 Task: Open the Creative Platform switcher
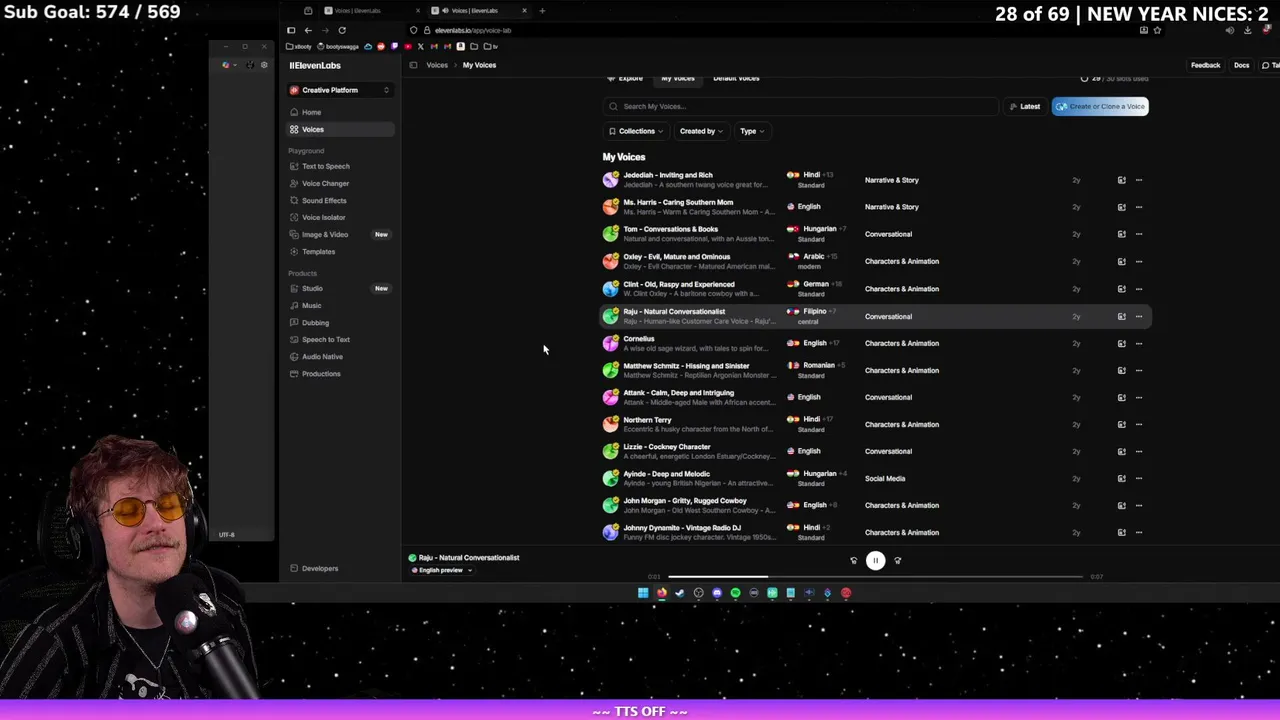pyautogui.click(x=340, y=90)
